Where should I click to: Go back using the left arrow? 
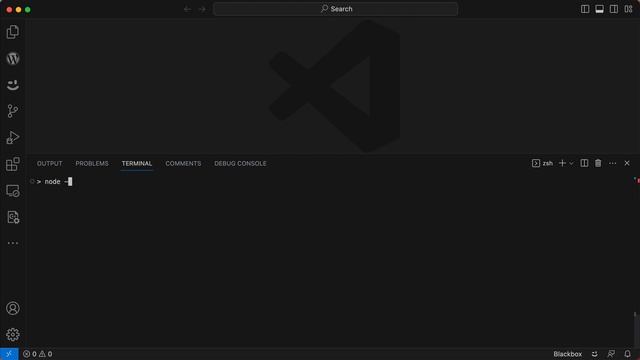pyautogui.click(x=187, y=9)
